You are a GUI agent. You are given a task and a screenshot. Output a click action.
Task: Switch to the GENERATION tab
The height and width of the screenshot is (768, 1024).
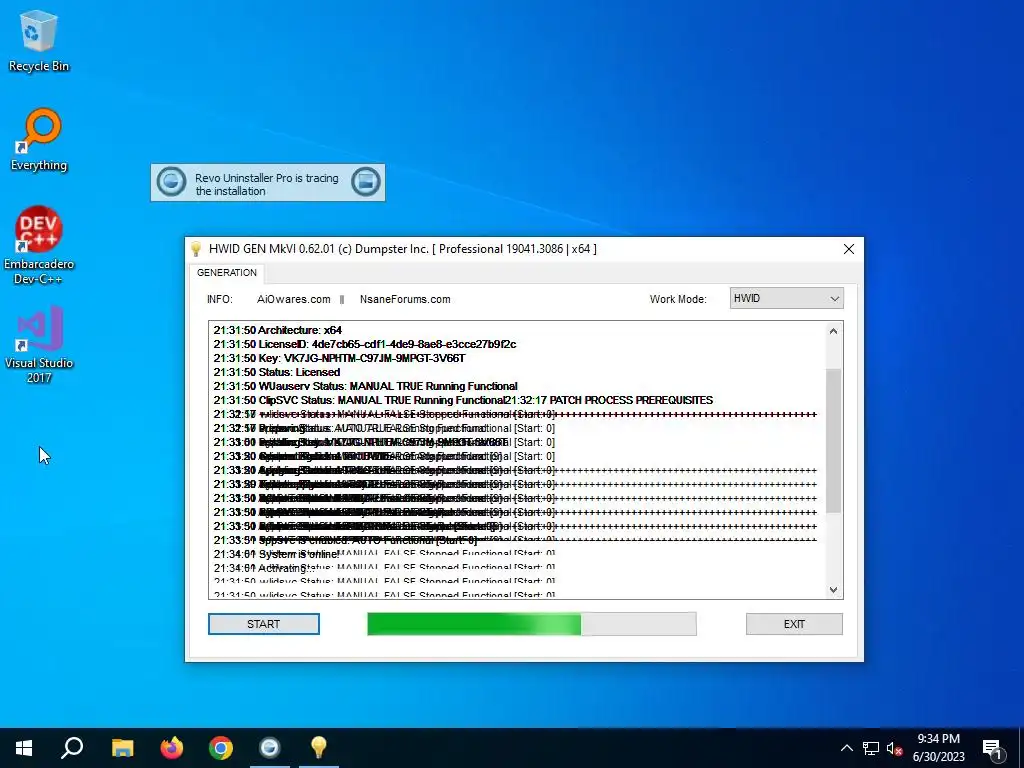(x=227, y=272)
